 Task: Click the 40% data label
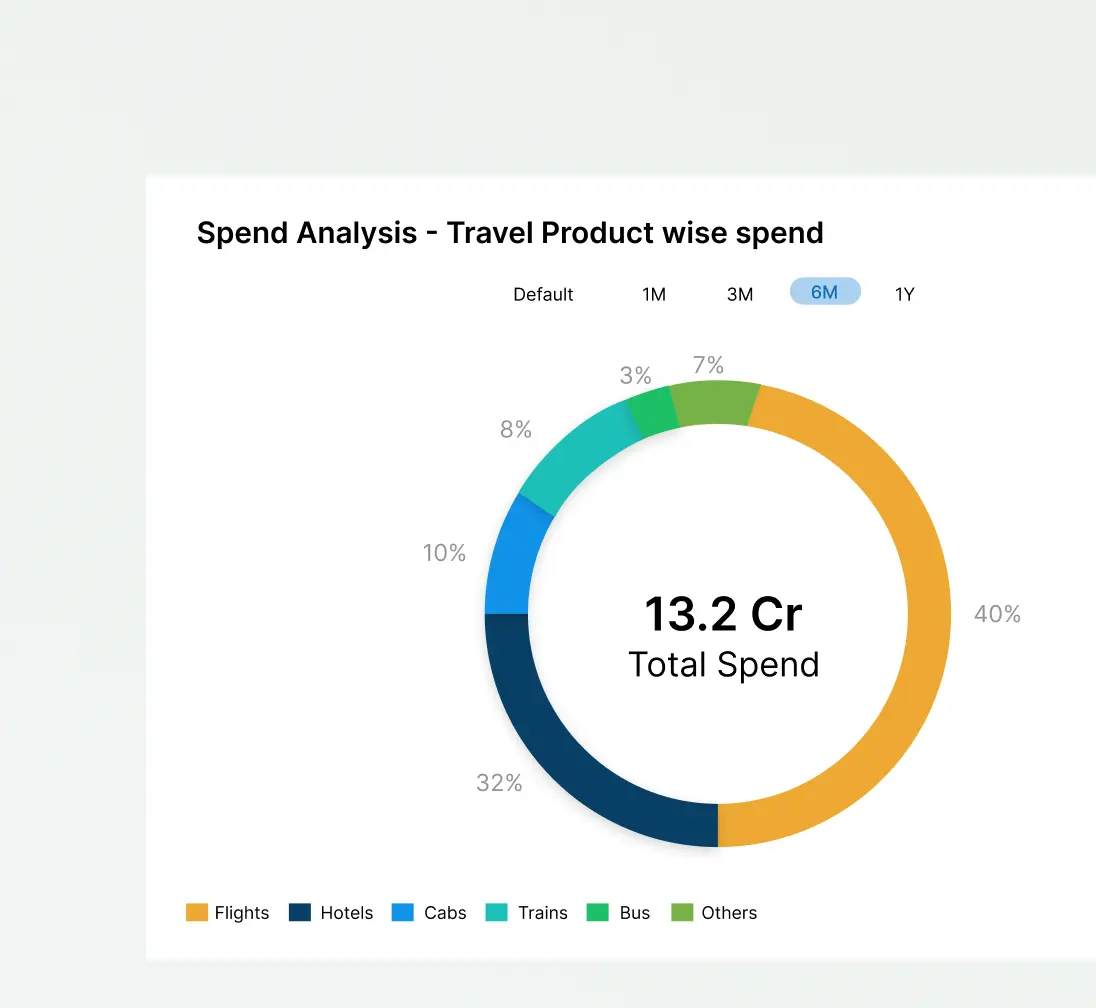click(x=997, y=614)
